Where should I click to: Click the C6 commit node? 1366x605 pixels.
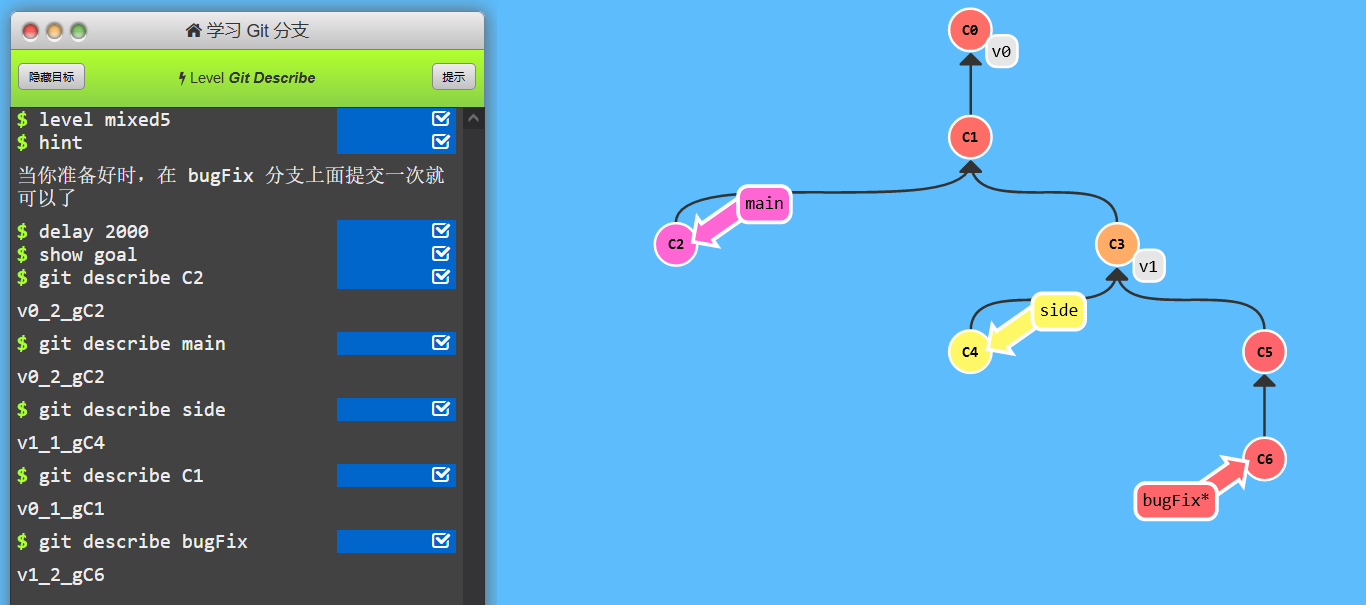1264,459
